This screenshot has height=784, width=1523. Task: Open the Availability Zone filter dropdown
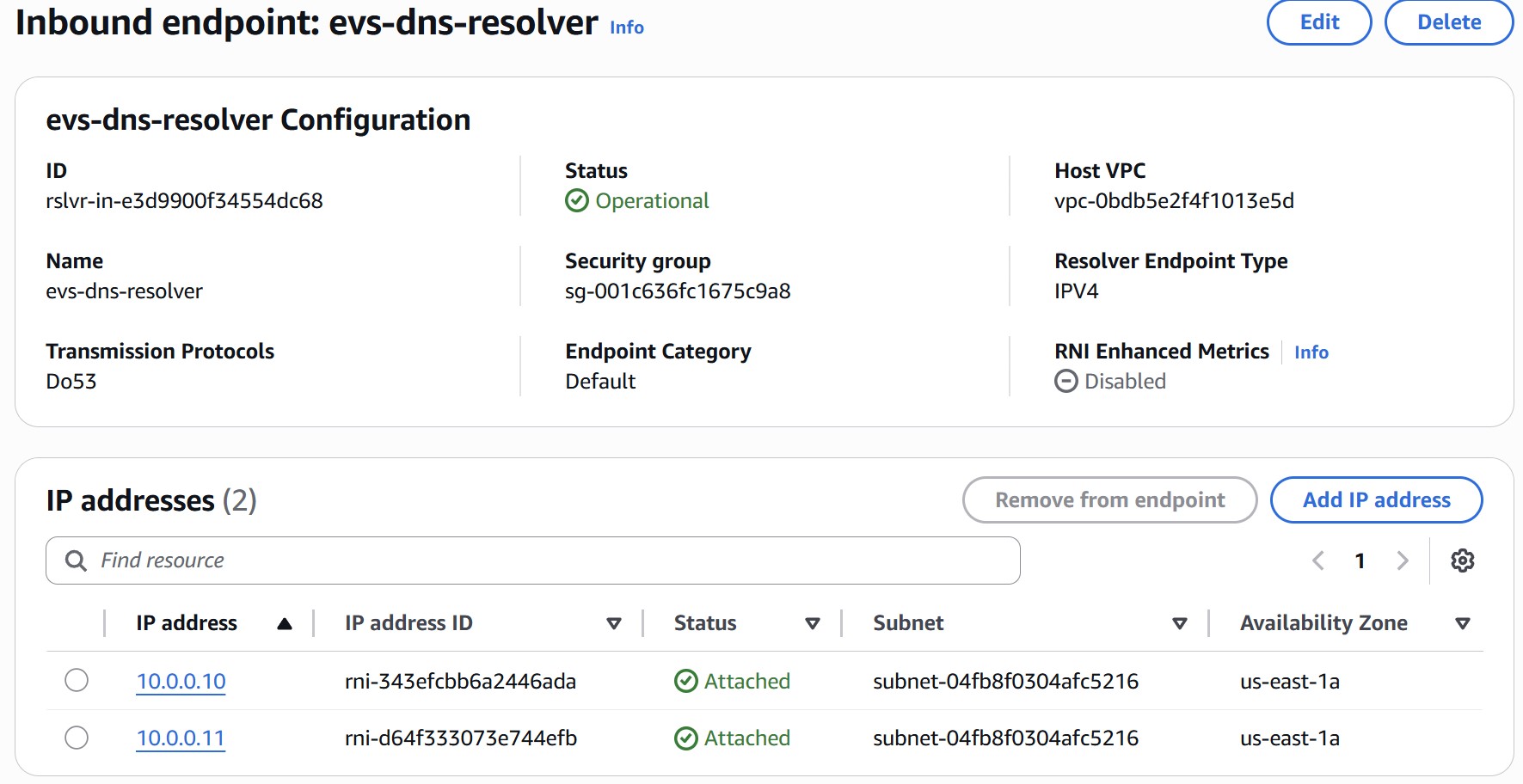click(x=1463, y=622)
